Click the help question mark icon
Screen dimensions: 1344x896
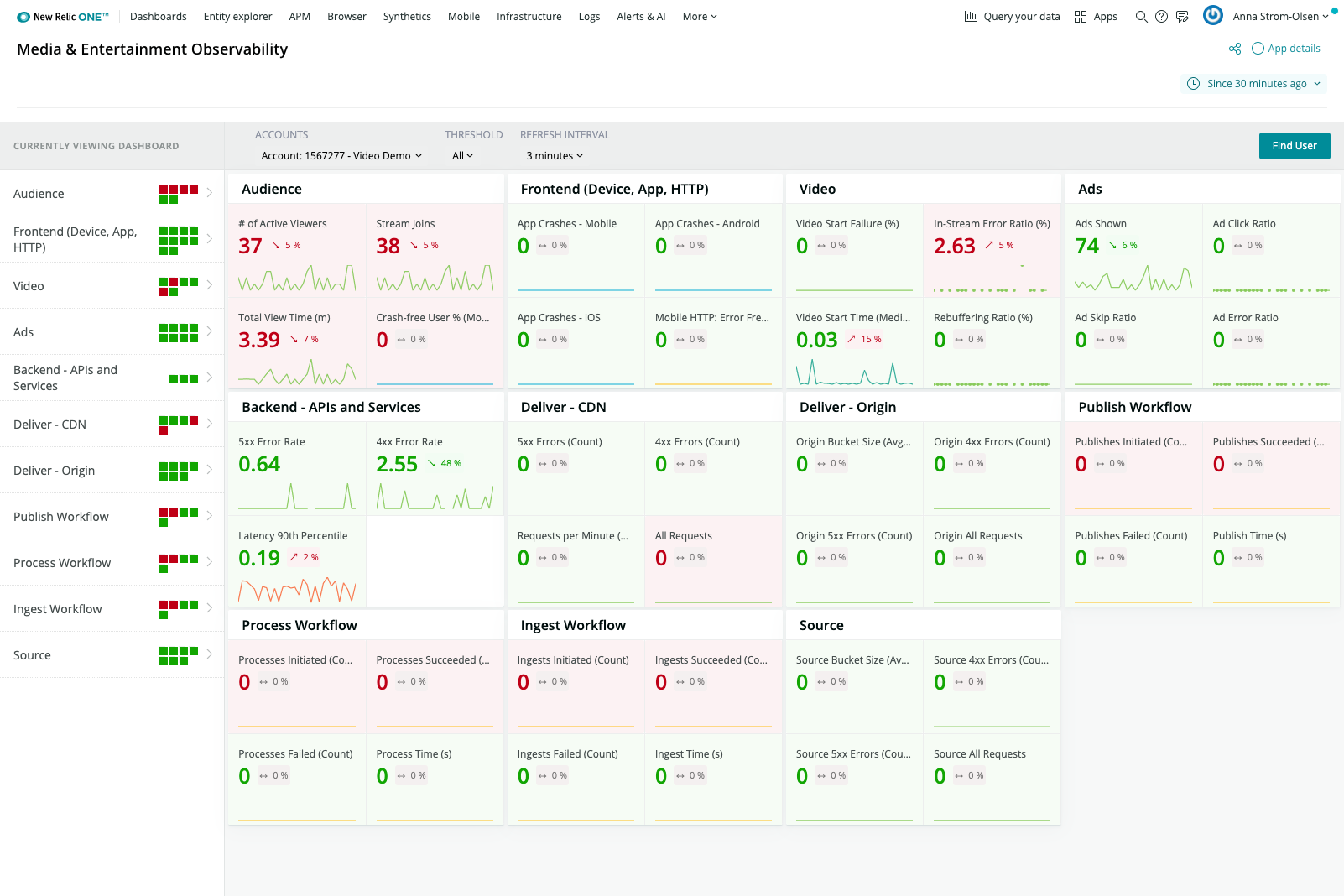[1161, 16]
